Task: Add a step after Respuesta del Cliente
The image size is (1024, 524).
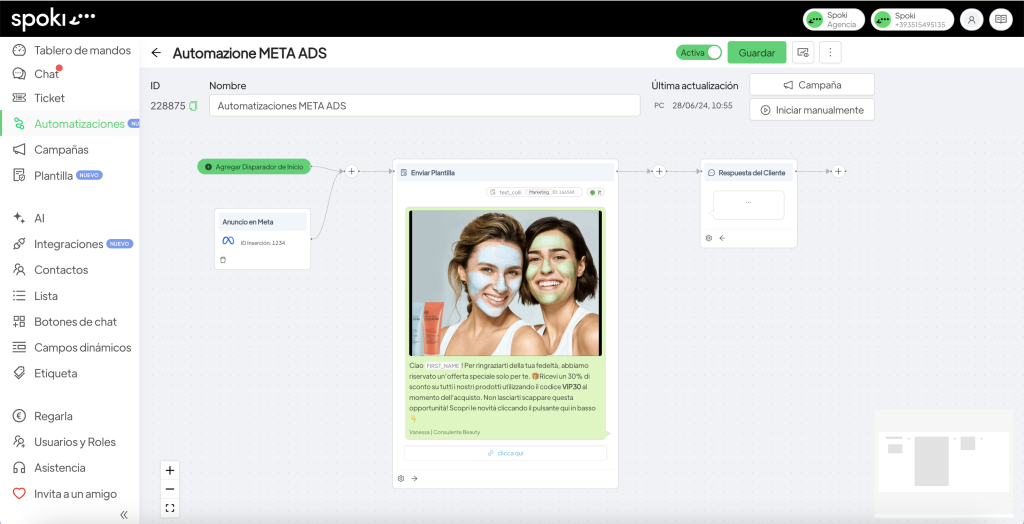Action: click(x=839, y=172)
